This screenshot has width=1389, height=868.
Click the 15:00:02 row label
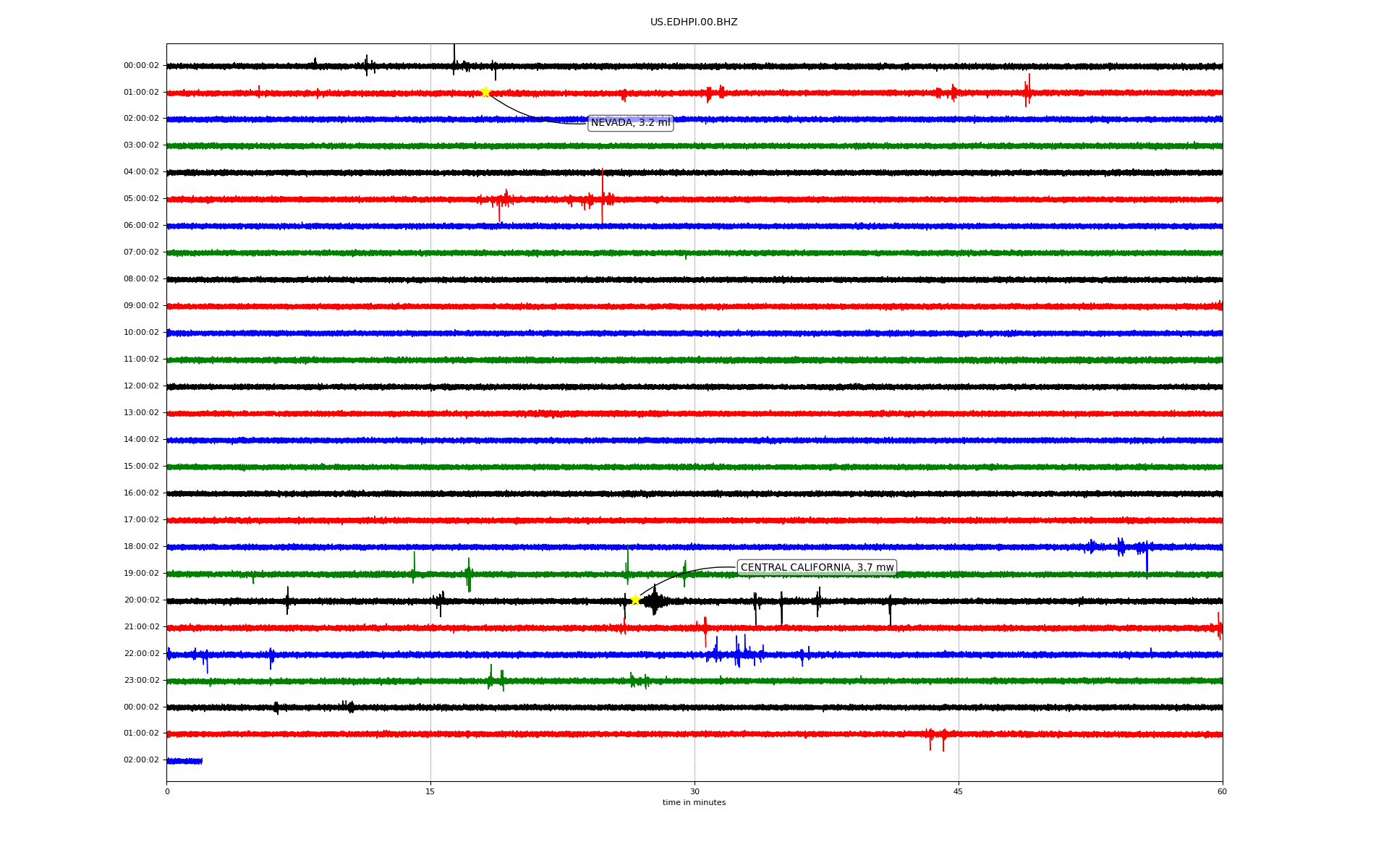pos(141,467)
